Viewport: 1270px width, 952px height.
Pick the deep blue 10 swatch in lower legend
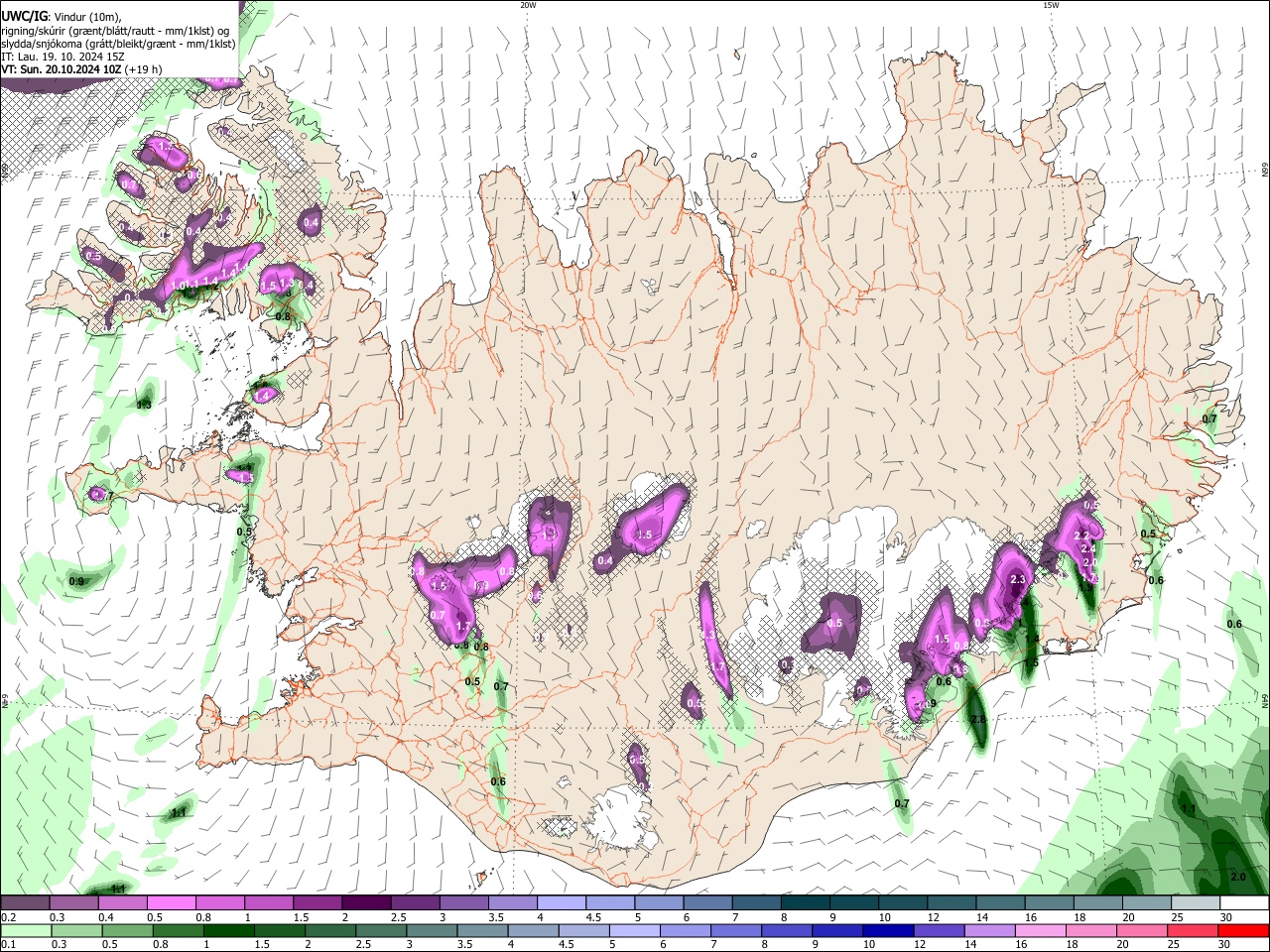coord(889,931)
